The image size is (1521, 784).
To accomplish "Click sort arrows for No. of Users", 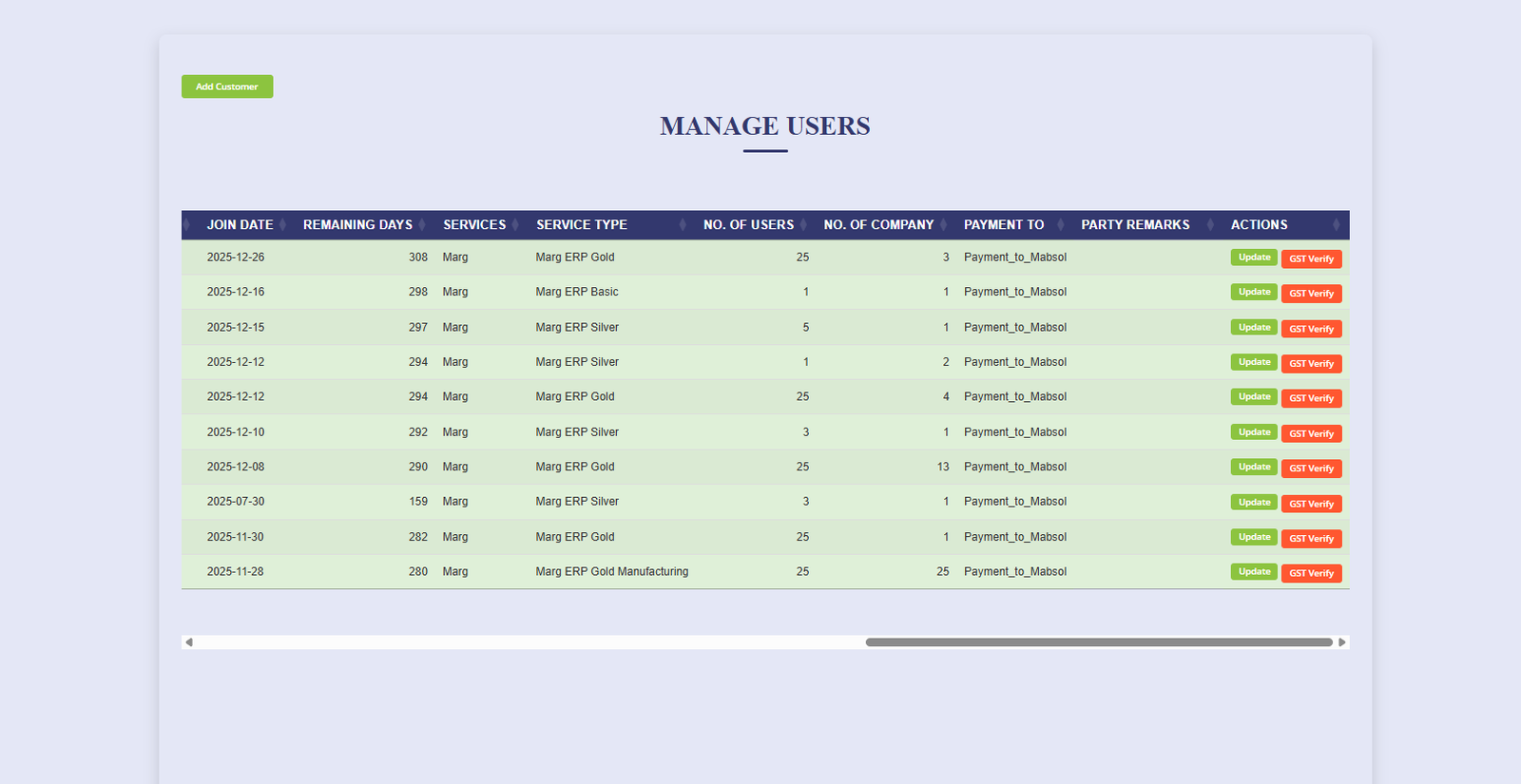I will click(x=803, y=225).
